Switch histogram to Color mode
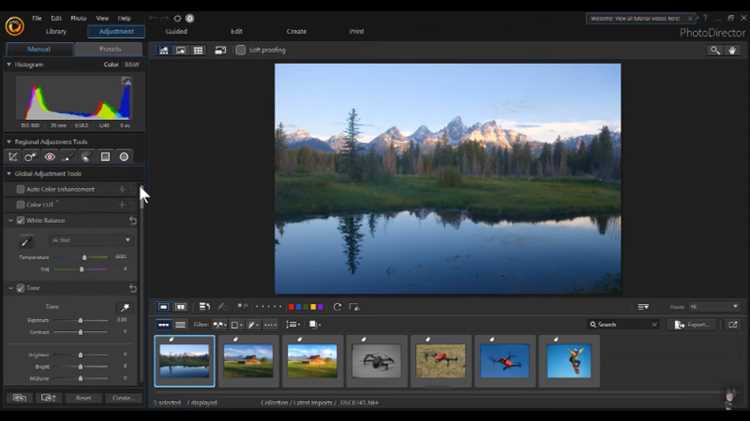Screen dimensions: 750x421 (x=111, y=65)
